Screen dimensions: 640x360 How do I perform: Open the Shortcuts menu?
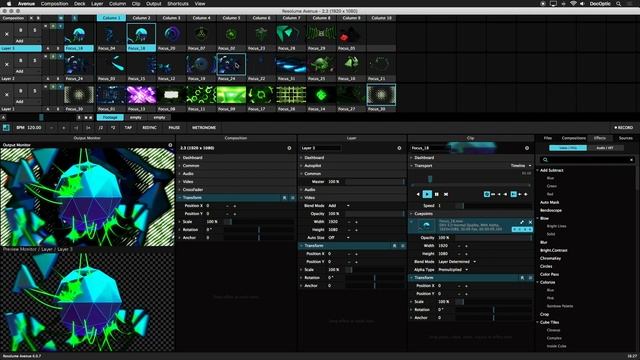[x=178, y=4]
